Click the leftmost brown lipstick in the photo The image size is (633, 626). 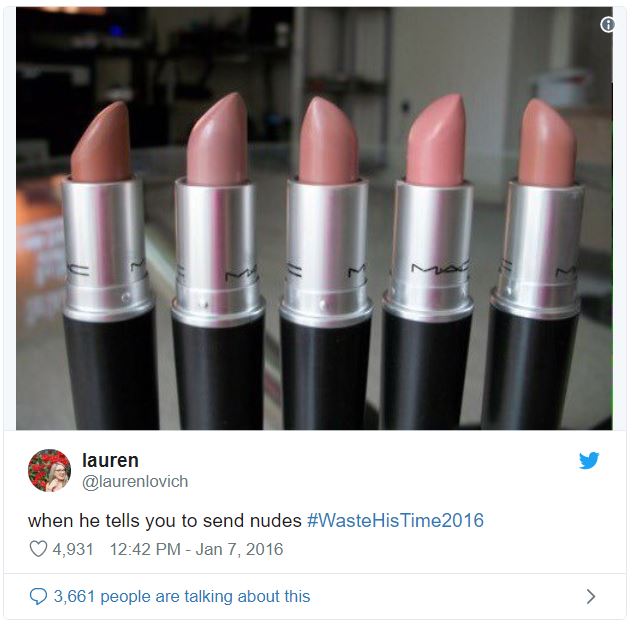(107, 264)
